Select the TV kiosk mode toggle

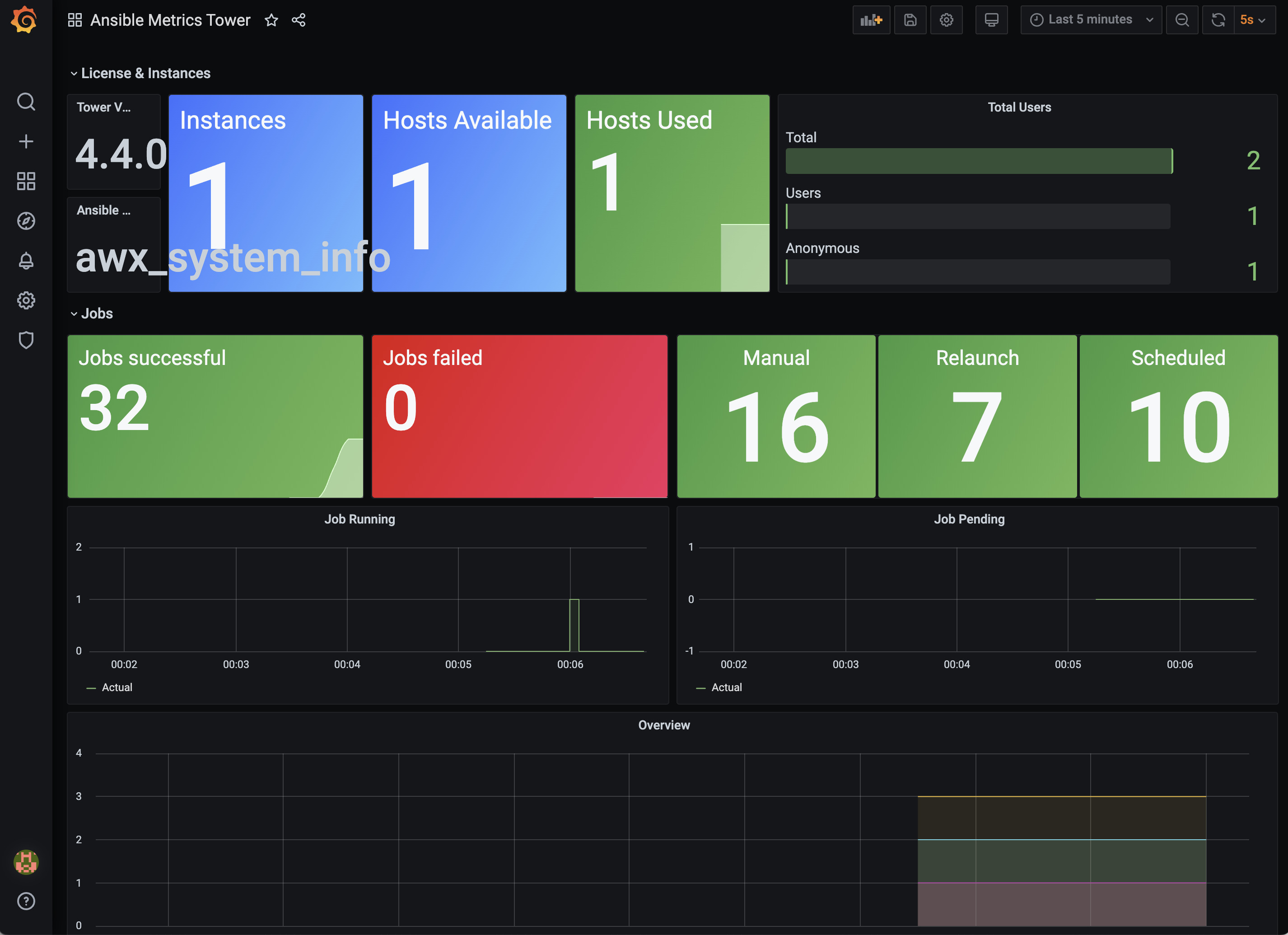tap(991, 19)
